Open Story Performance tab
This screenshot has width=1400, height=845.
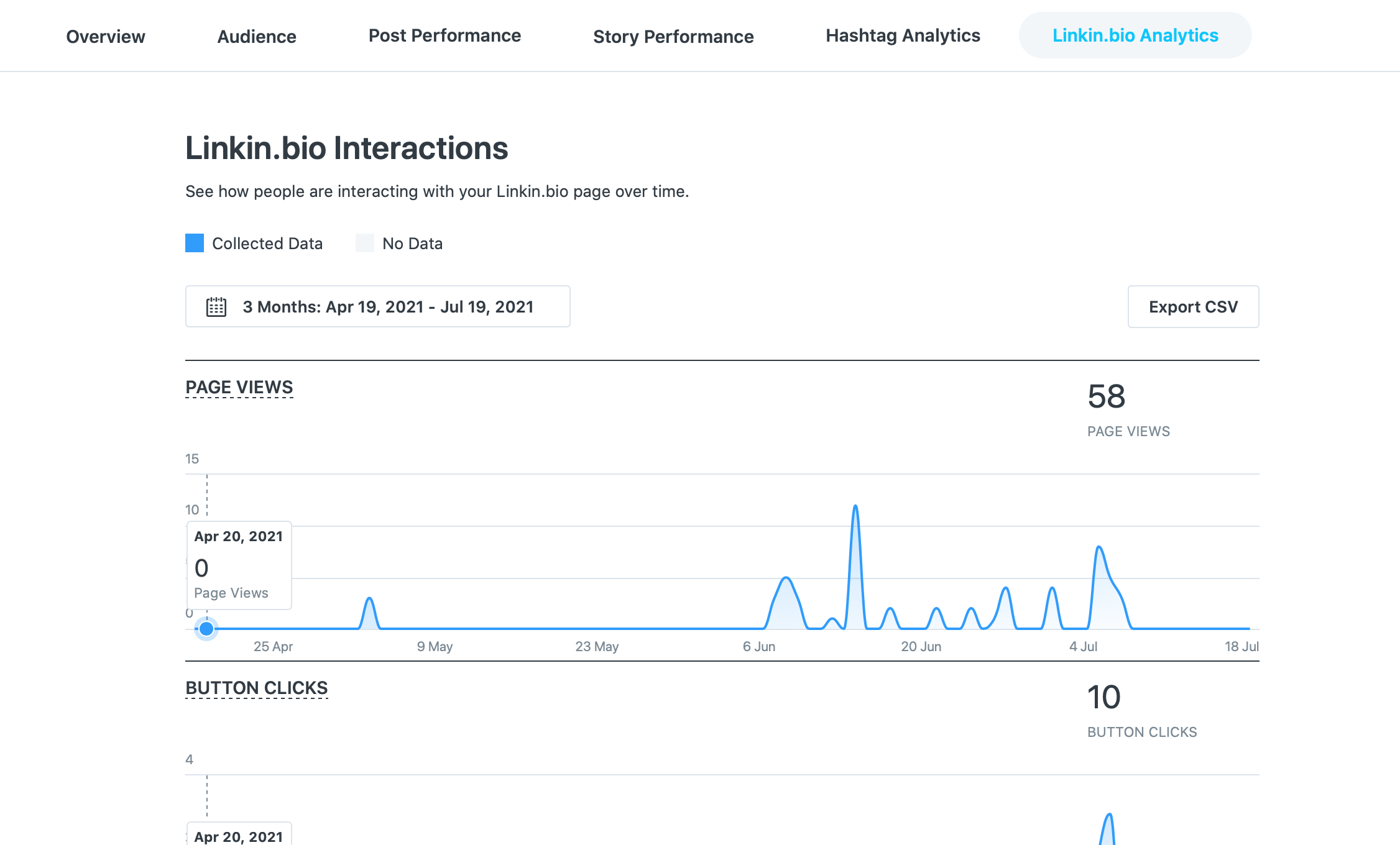pyautogui.click(x=673, y=36)
